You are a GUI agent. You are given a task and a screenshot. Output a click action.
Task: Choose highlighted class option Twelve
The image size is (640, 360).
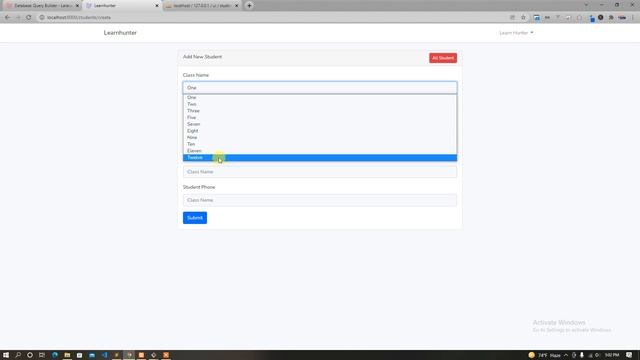320,158
